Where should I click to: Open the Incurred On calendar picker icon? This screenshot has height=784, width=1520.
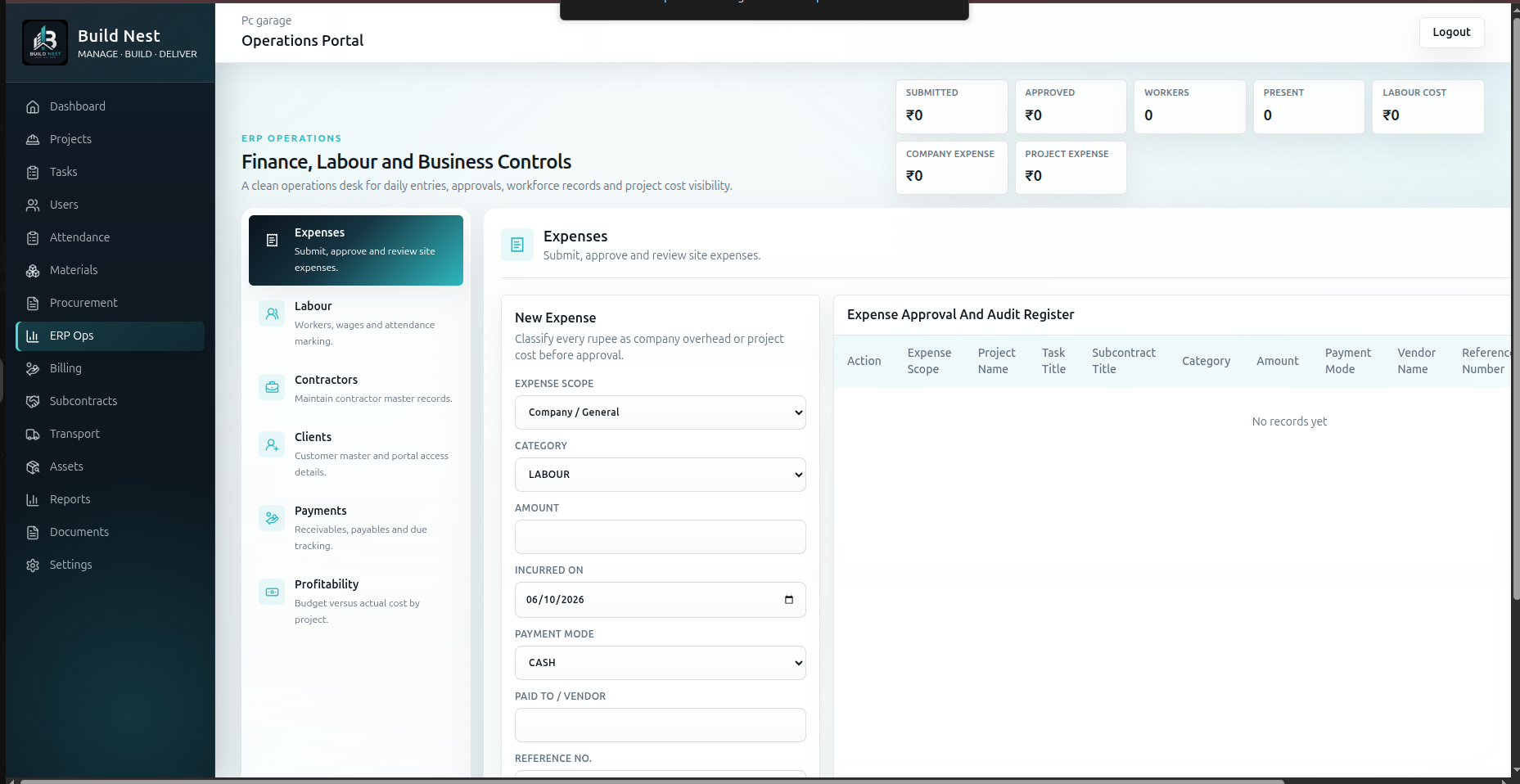point(789,600)
